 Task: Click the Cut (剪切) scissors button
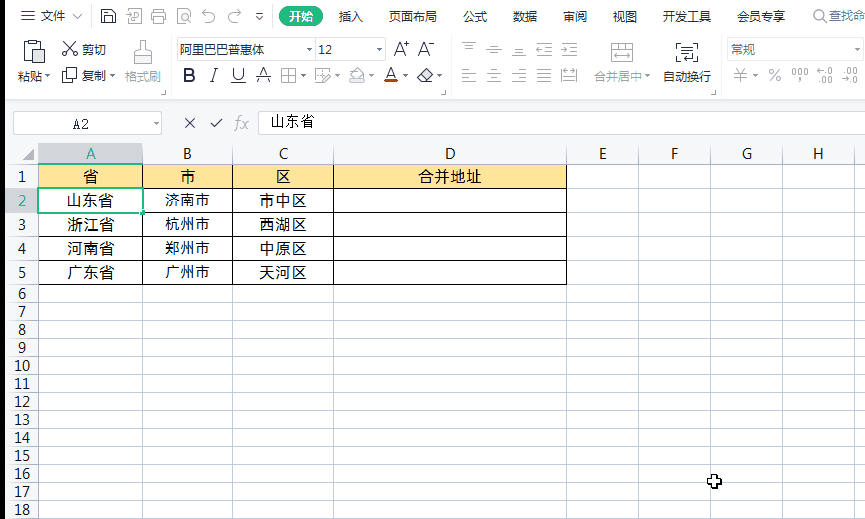tap(84, 49)
